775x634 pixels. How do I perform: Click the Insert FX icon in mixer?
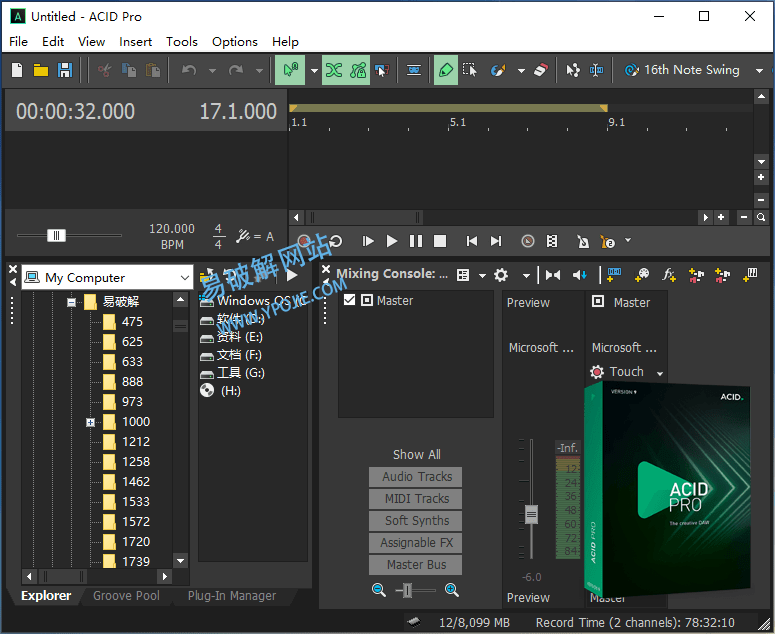tap(669, 274)
